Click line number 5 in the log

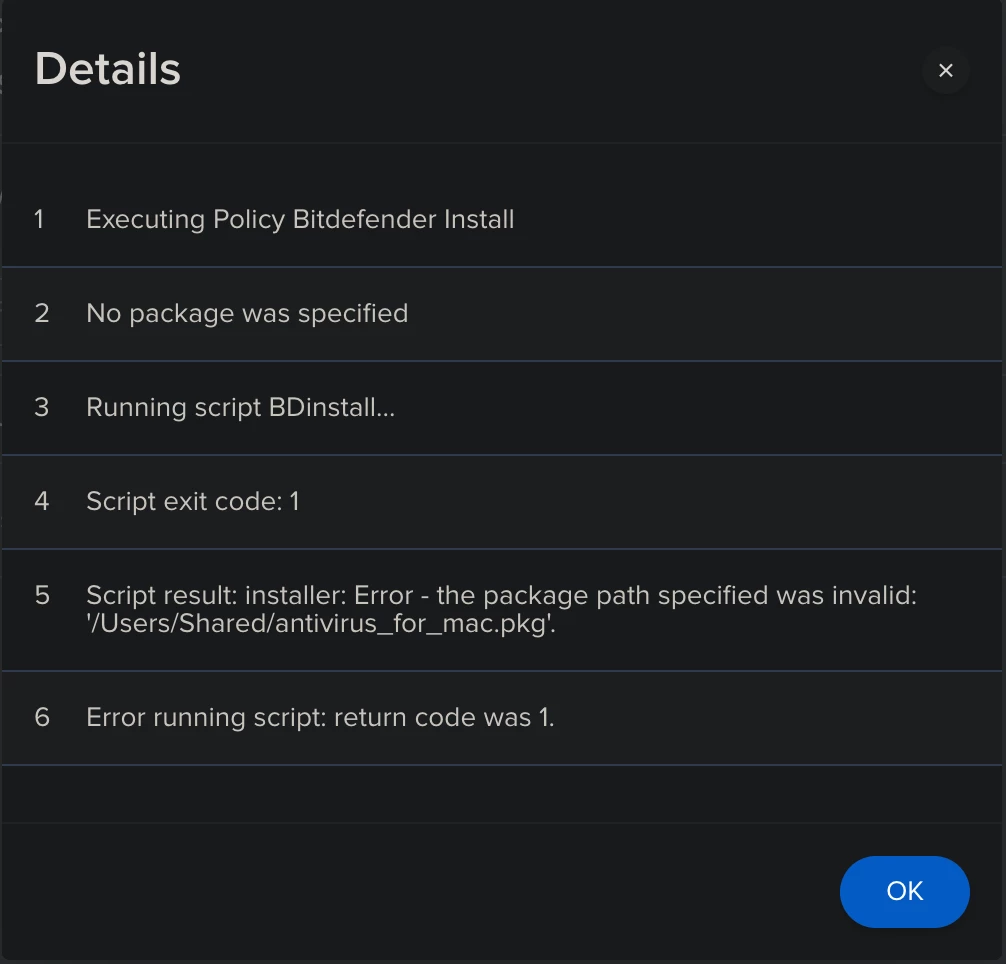coord(42,595)
